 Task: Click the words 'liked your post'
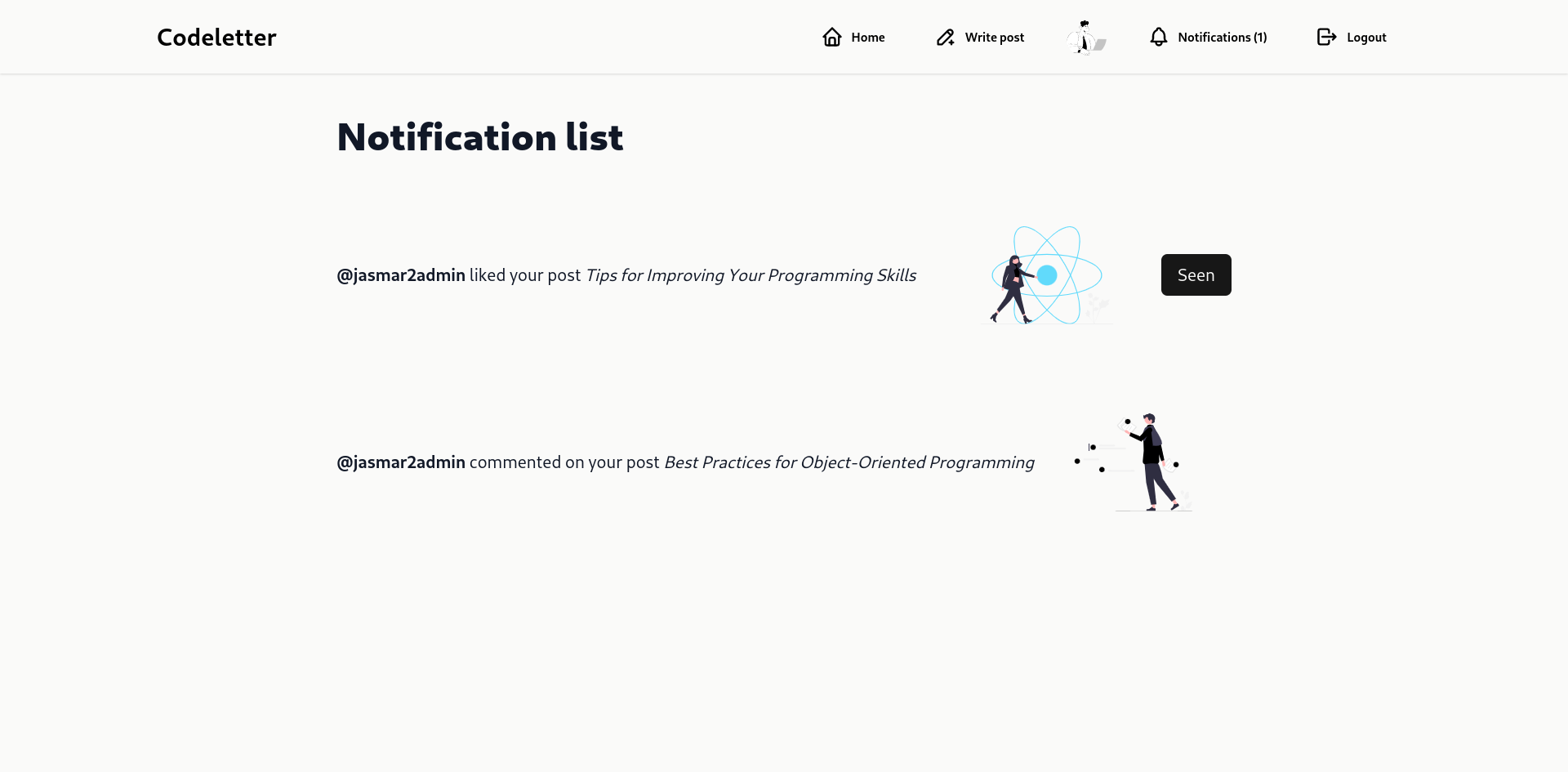tap(525, 275)
